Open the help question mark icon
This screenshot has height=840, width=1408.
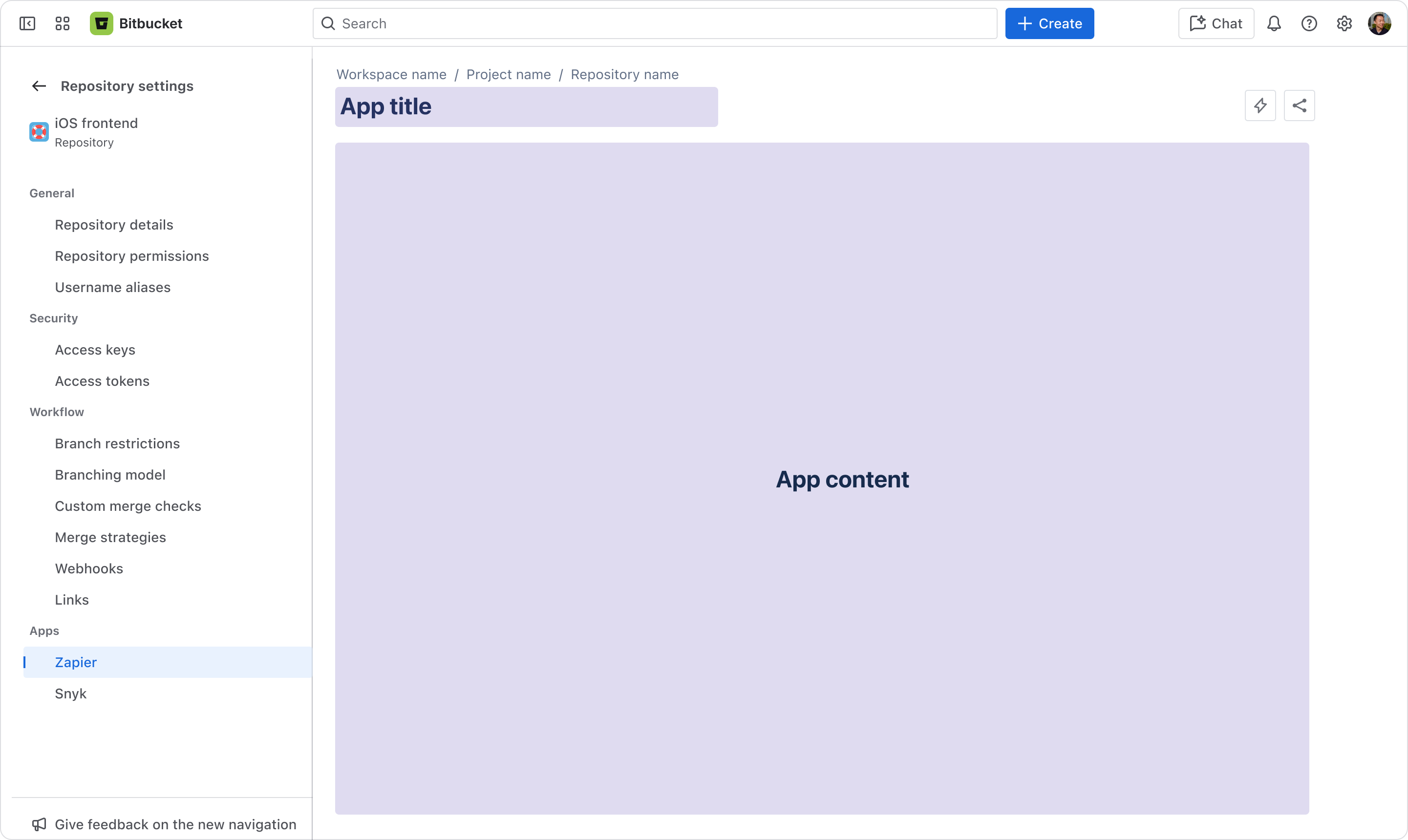(x=1309, y=23)
